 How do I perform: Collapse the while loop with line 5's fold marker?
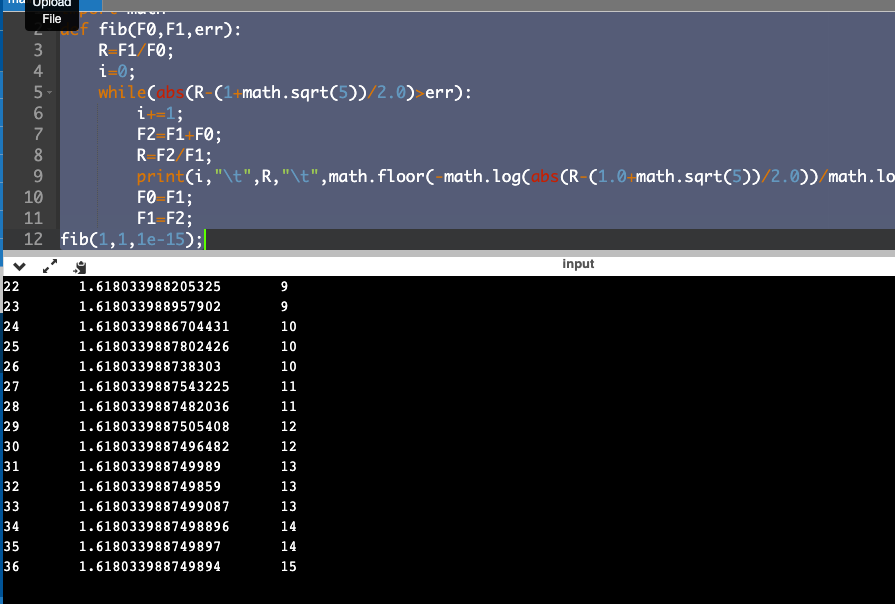point(48,92)
